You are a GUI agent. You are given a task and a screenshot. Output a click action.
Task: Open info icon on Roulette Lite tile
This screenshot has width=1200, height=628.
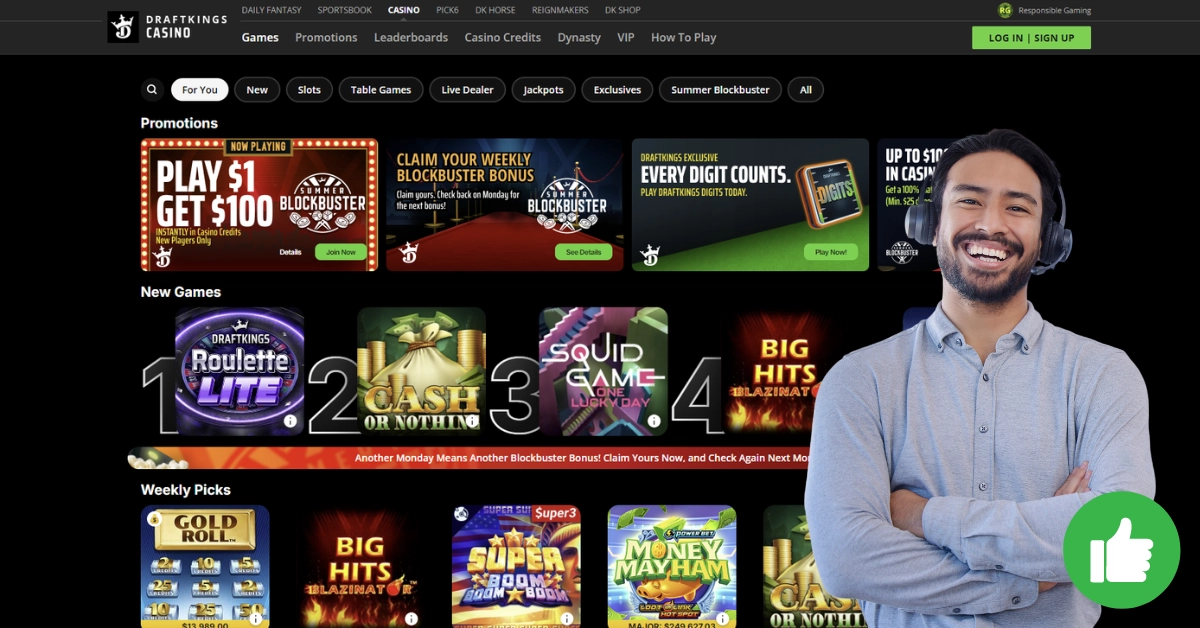point(290,421)
